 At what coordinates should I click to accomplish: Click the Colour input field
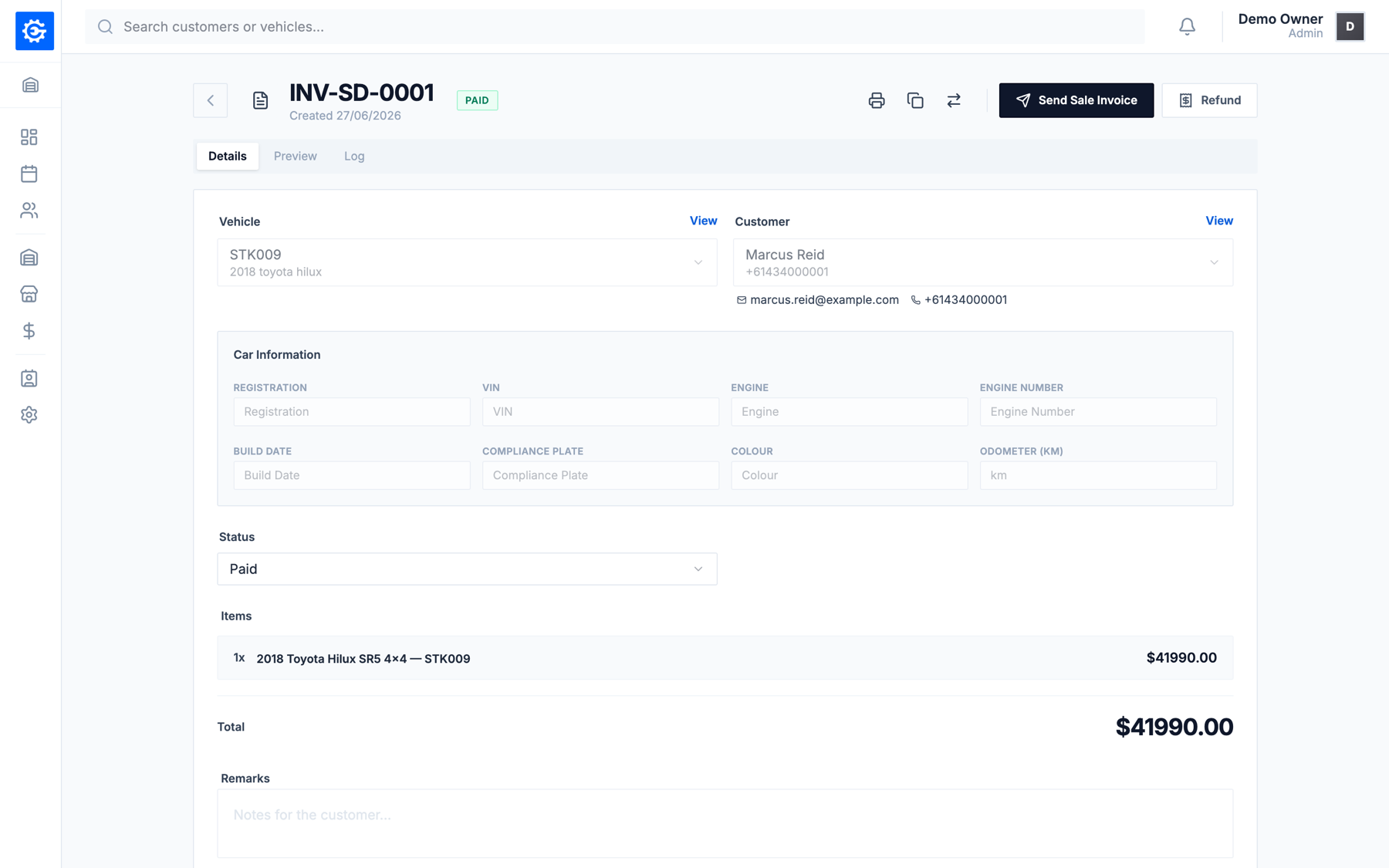(x=850, y=475)
